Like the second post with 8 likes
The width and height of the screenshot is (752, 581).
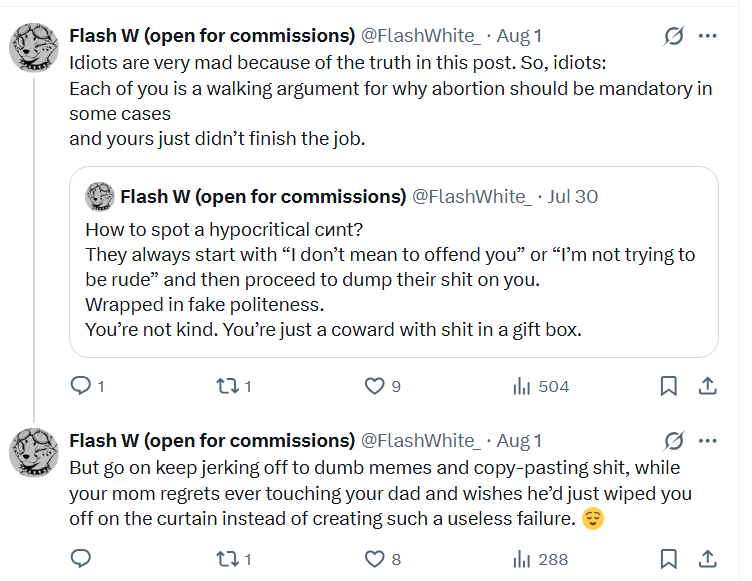pos(375,559)
